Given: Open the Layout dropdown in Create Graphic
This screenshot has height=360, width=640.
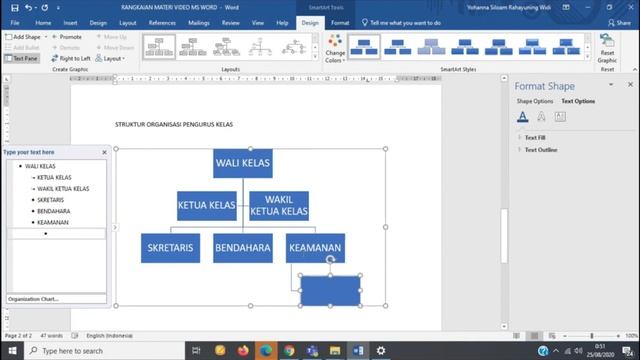Looking at the screenshot, I should 110,58.
